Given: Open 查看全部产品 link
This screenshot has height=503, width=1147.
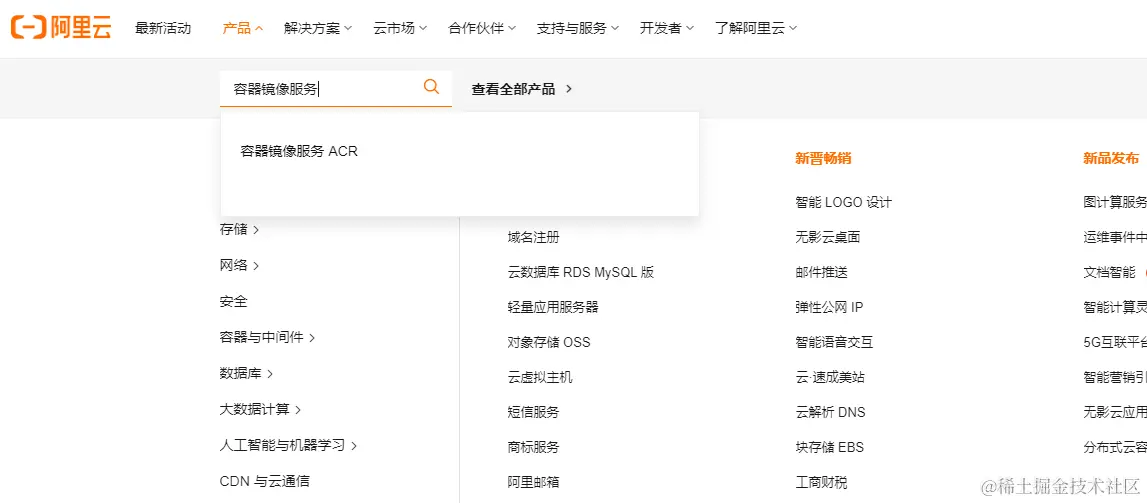Looking at the screenshot, I should point(522,89).
